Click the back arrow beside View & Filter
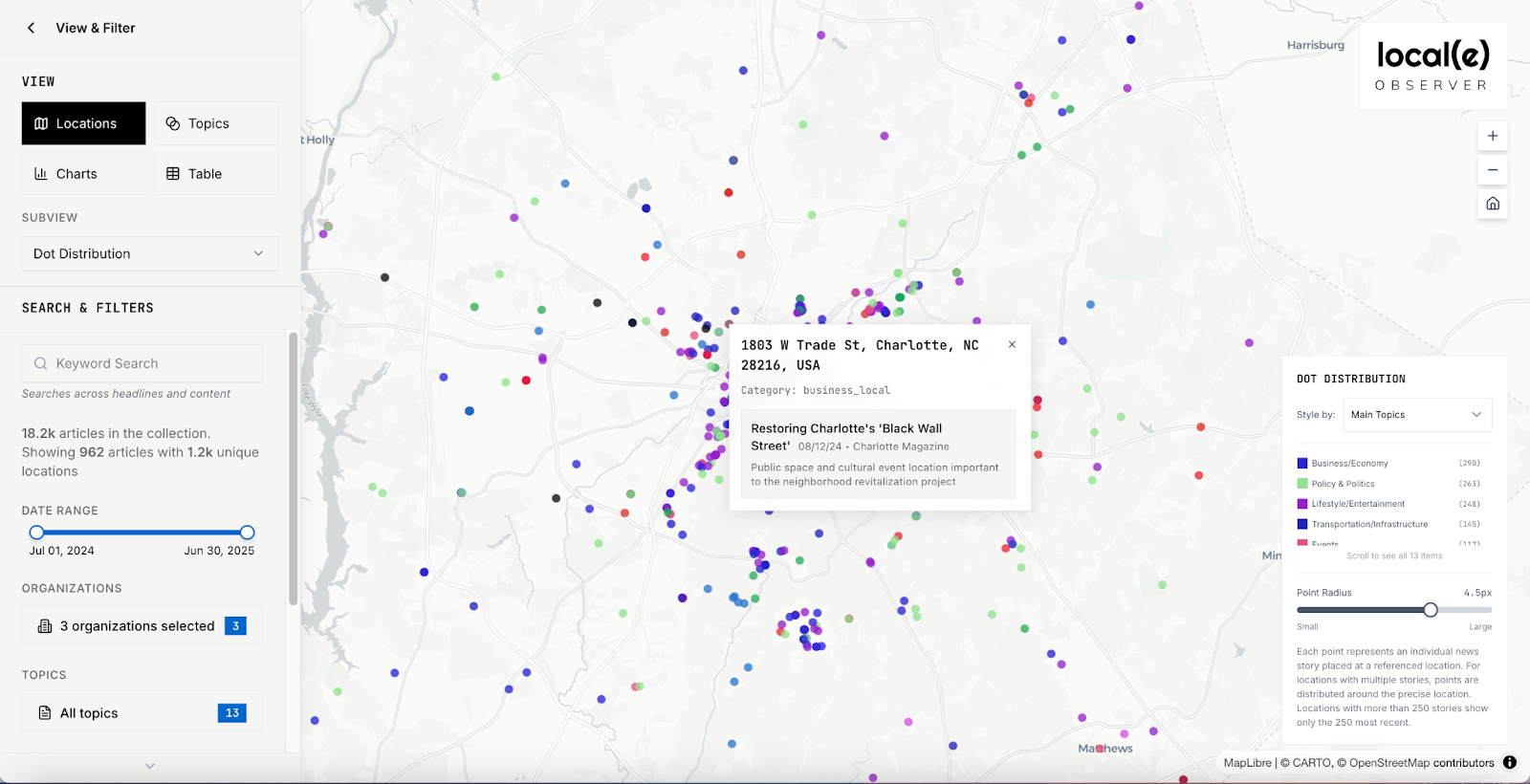 tap(32, 28)
